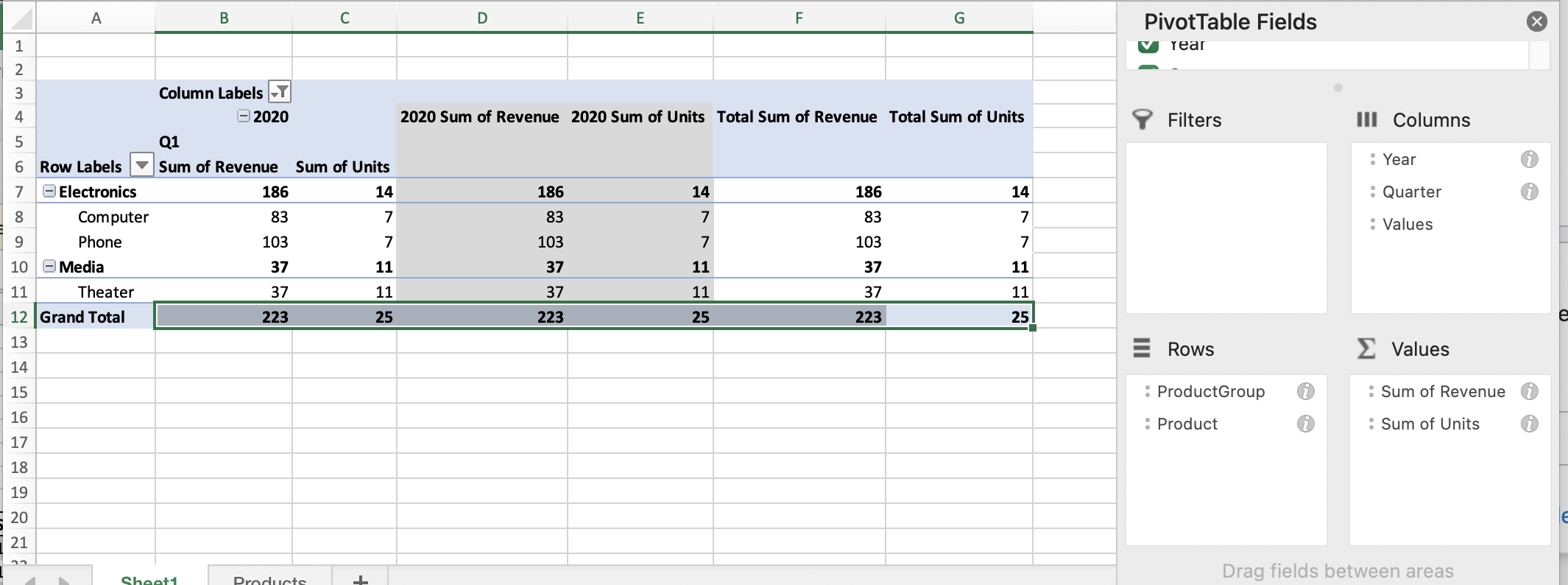The image size is (1568, 585).
Task: Click info icon next to Year field
Action: click(x=1529, y=159)
